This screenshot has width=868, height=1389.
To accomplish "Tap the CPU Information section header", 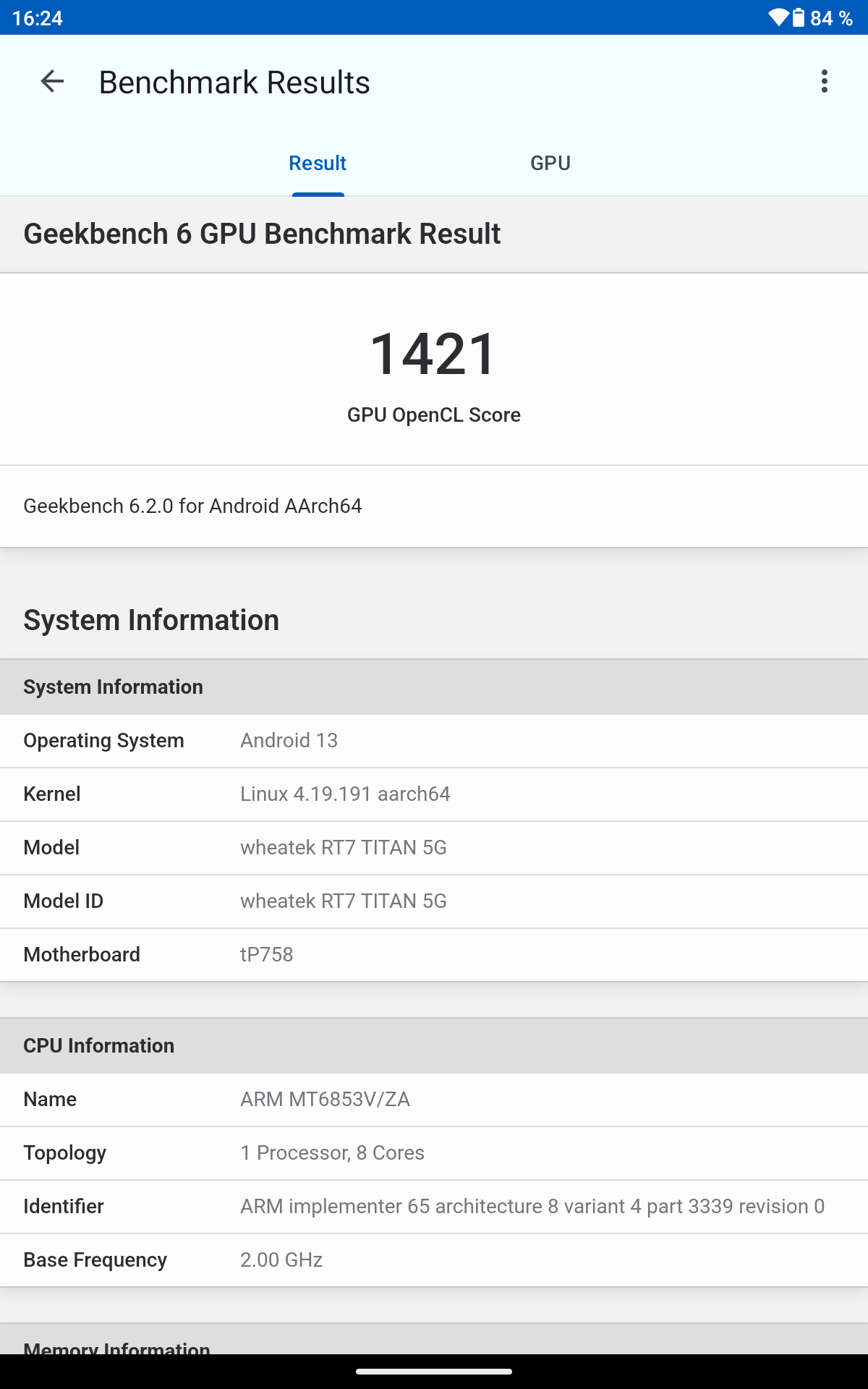I will 433,1046.
